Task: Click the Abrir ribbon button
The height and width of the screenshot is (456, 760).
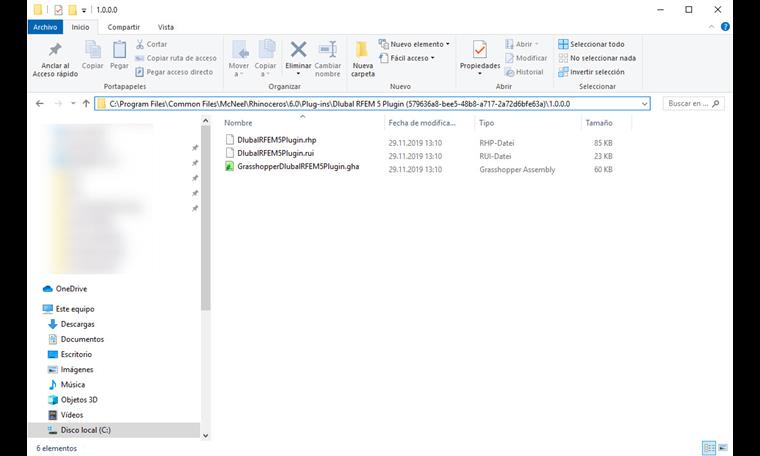Action: click(x=522, y=44)
